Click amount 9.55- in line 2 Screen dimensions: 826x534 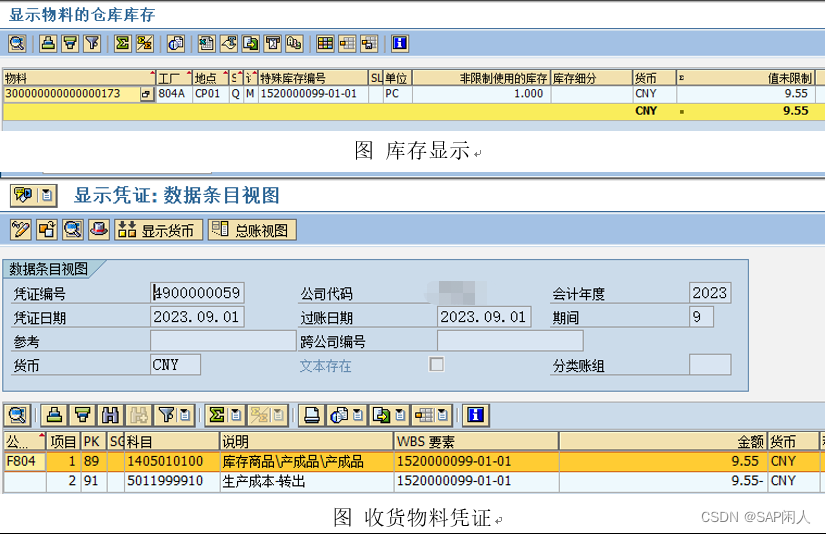pos(663,481)
